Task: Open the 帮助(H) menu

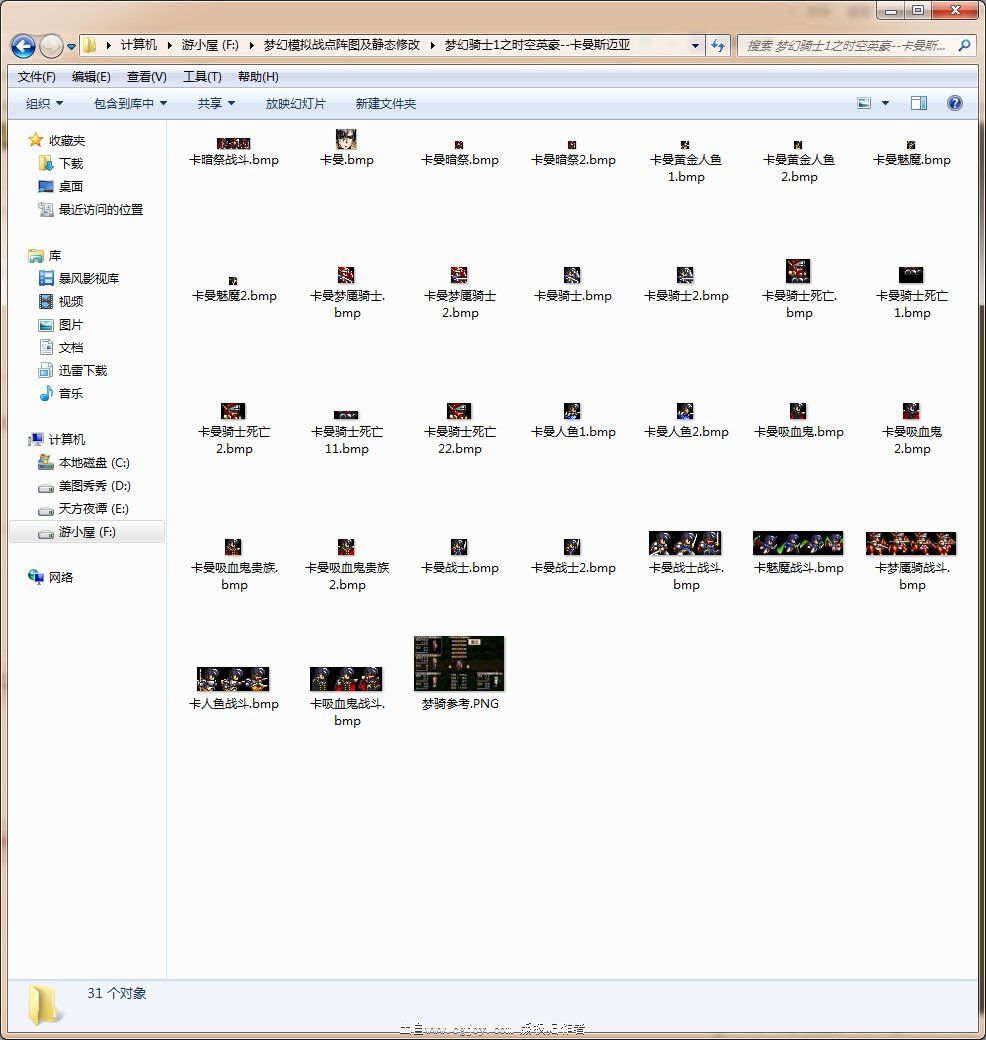Action: coord(258,76)
